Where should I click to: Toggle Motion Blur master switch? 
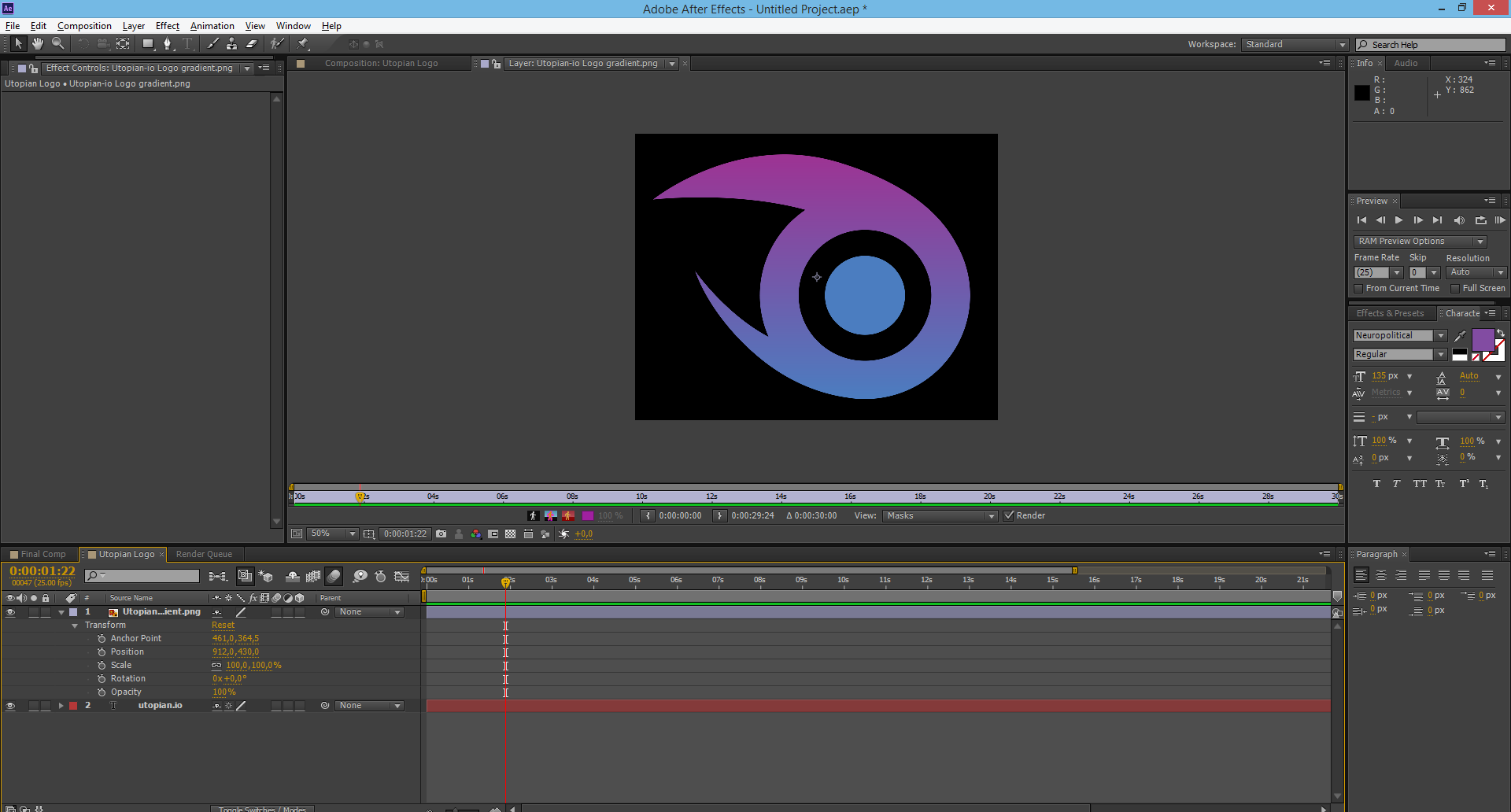click(334, 577)
